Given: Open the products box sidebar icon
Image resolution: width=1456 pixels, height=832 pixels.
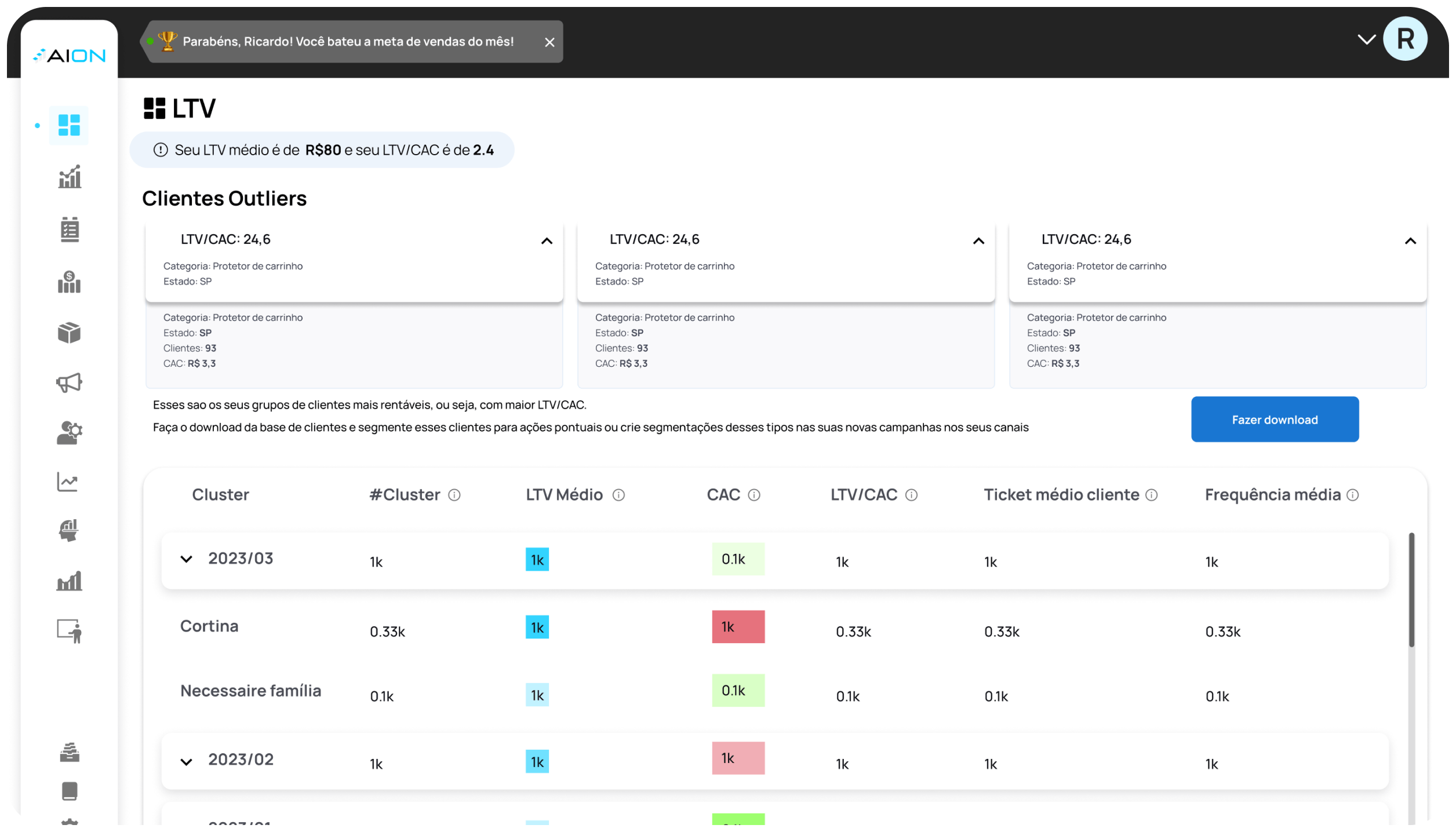Looking at the screenshot, I should tap(70, 333).
